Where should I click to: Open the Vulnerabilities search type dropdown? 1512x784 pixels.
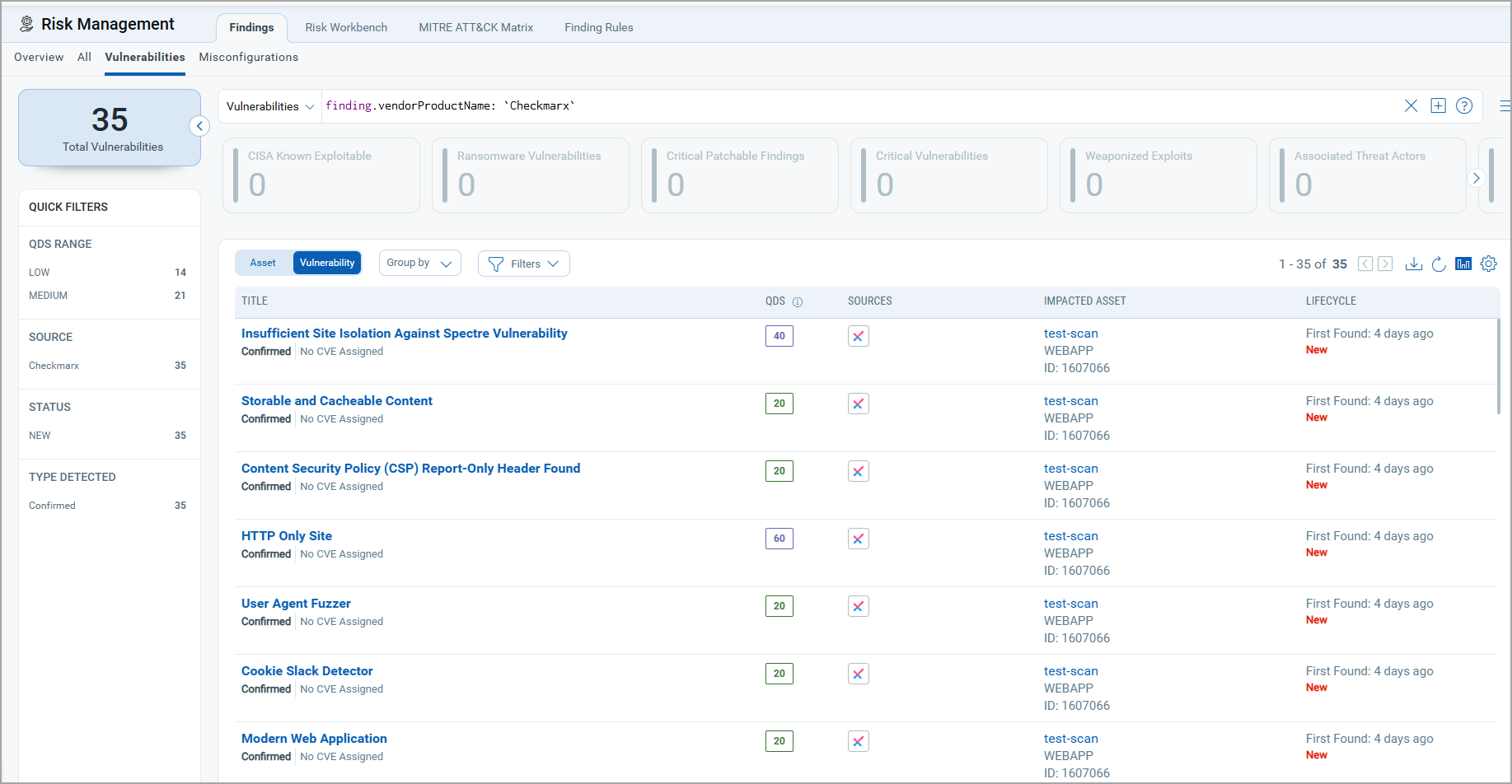click(x=269, y=106)
